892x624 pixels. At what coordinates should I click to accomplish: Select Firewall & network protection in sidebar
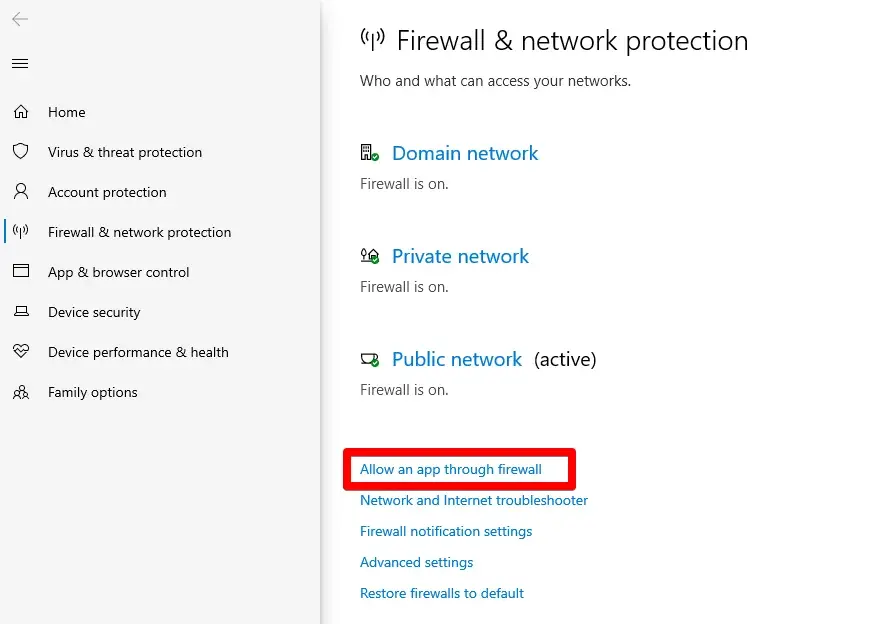(x=139, y=232)
